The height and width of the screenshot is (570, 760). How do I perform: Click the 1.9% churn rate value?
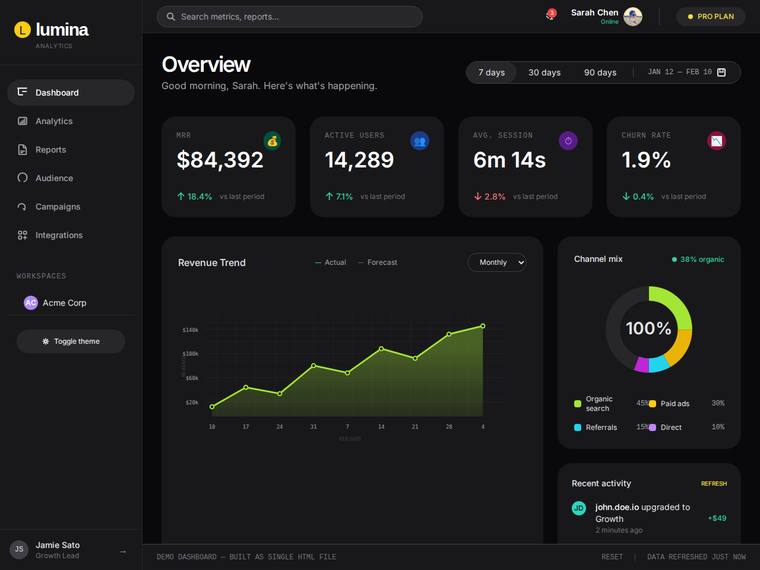tap(646, 160)
